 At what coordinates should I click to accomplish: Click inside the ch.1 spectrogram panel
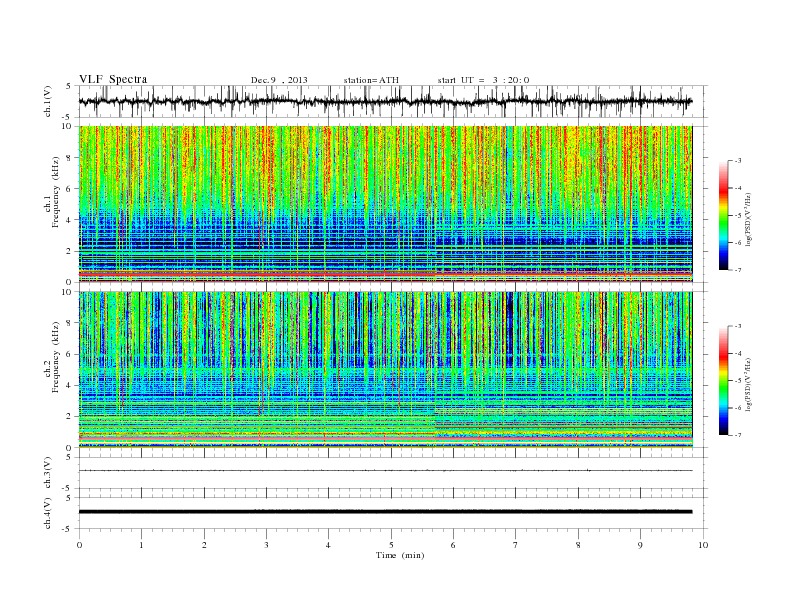point(385,204)
